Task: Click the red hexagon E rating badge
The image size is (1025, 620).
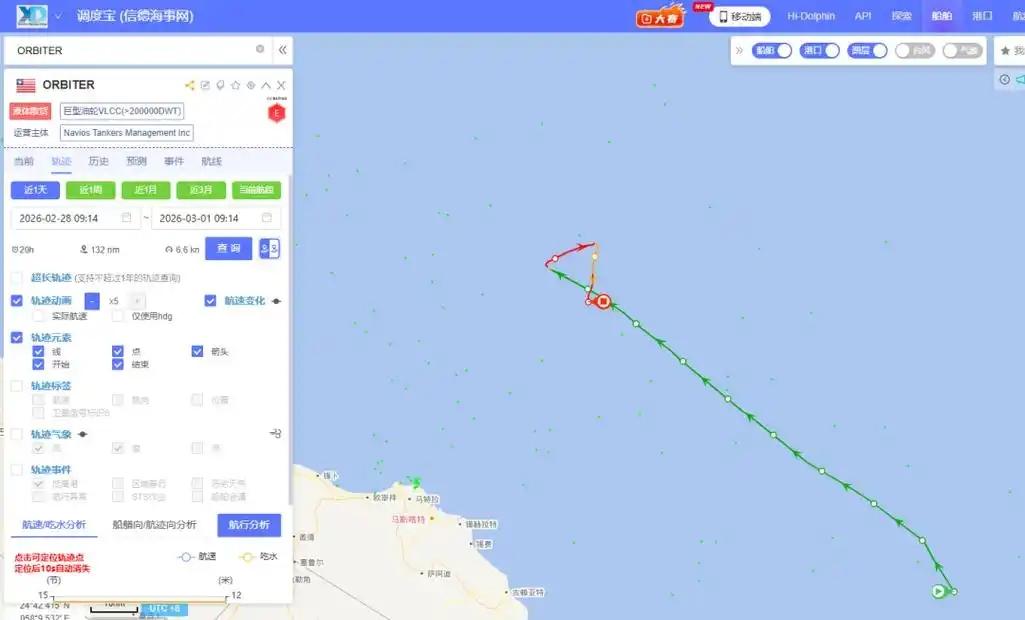Action: pyautogui.click(x=277, y=112)
